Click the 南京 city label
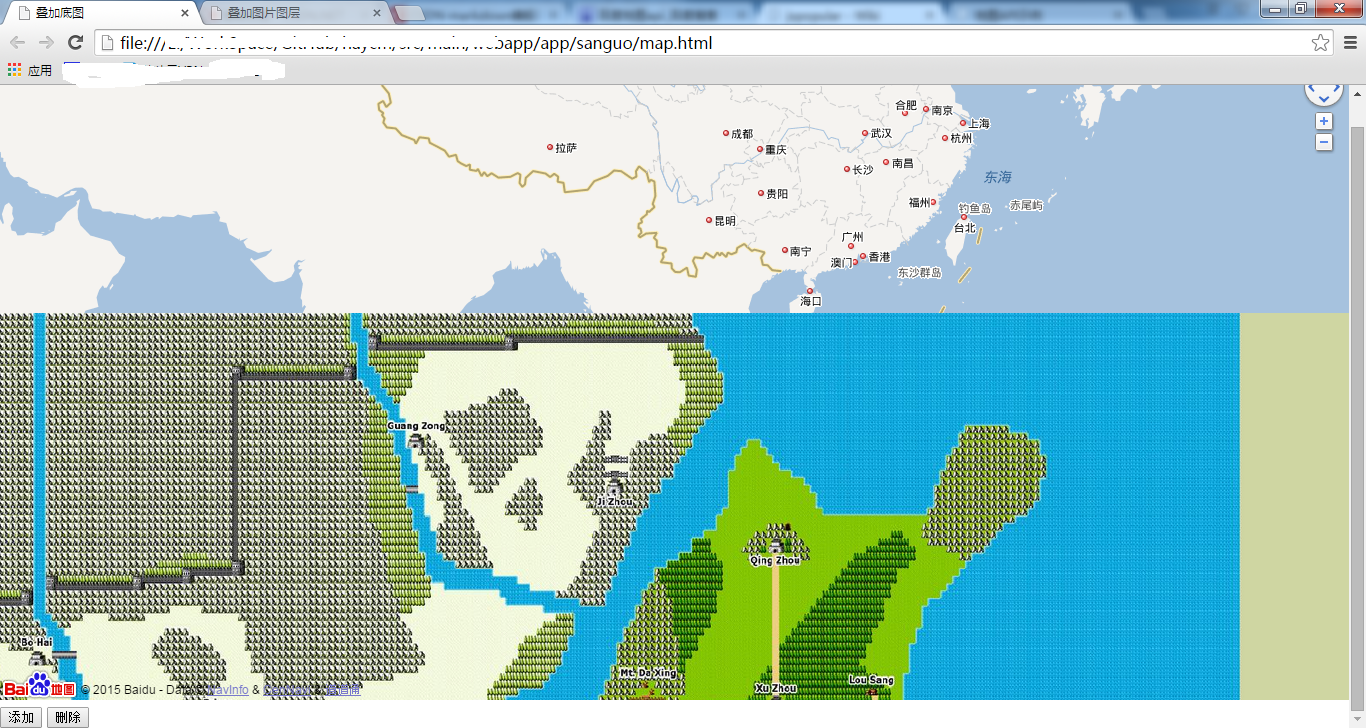This screenshot has width=1366, height=728. coord(943,111)
